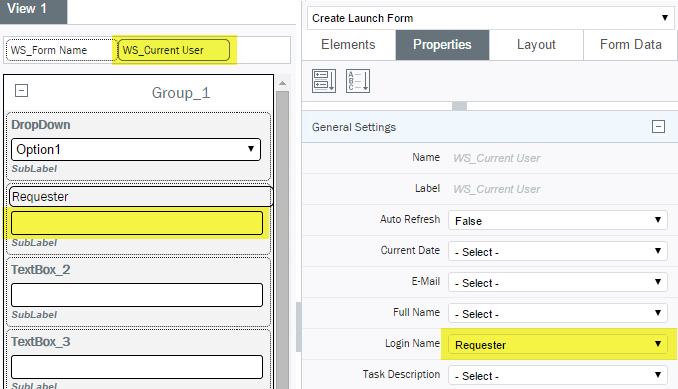The width and height of the screenshot is (678, 389).
Task: Open the Login Name Requester dropdown
Action: pos(557,344)
